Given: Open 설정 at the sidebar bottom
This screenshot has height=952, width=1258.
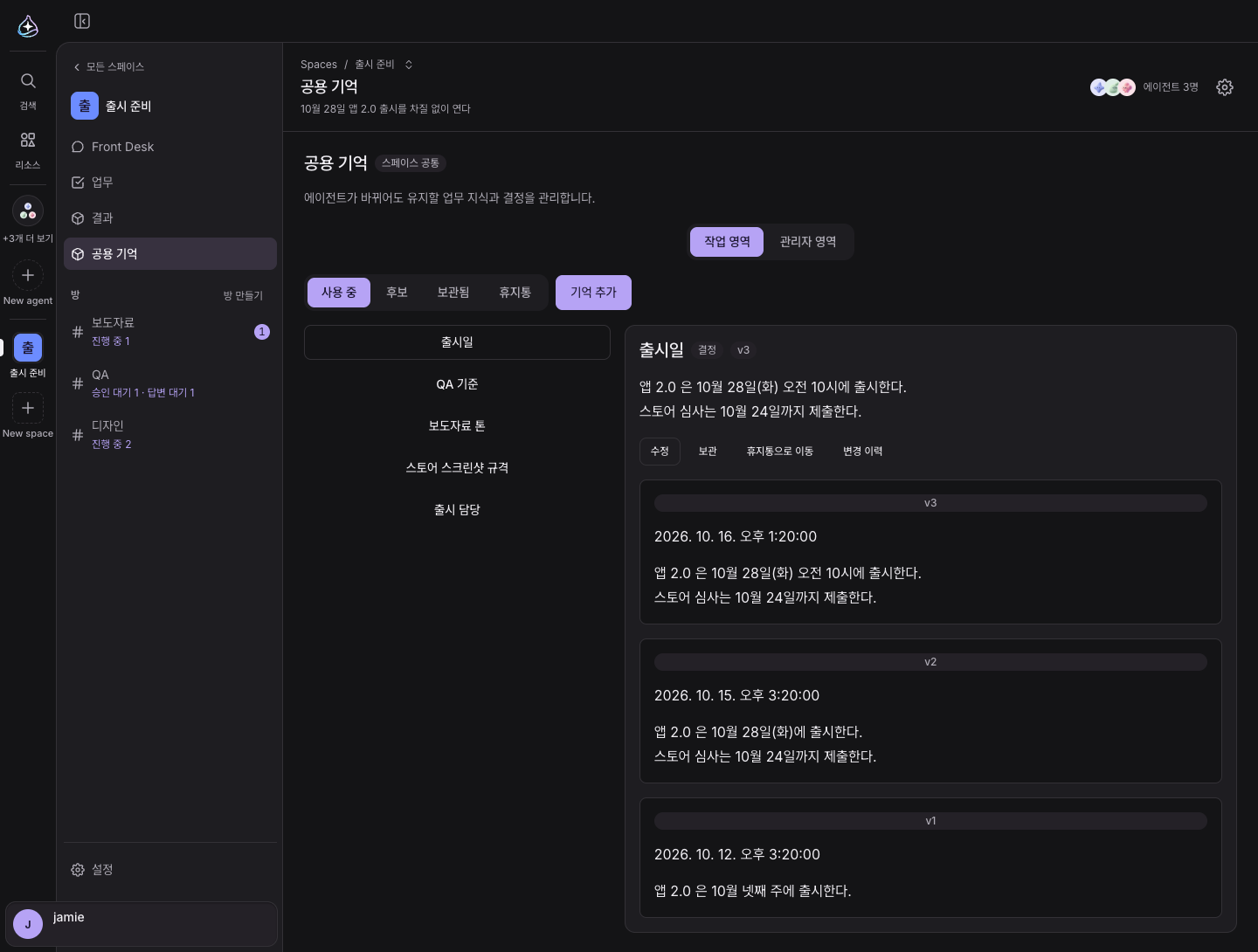Looking at the screenshot, I should coord(170,870).
